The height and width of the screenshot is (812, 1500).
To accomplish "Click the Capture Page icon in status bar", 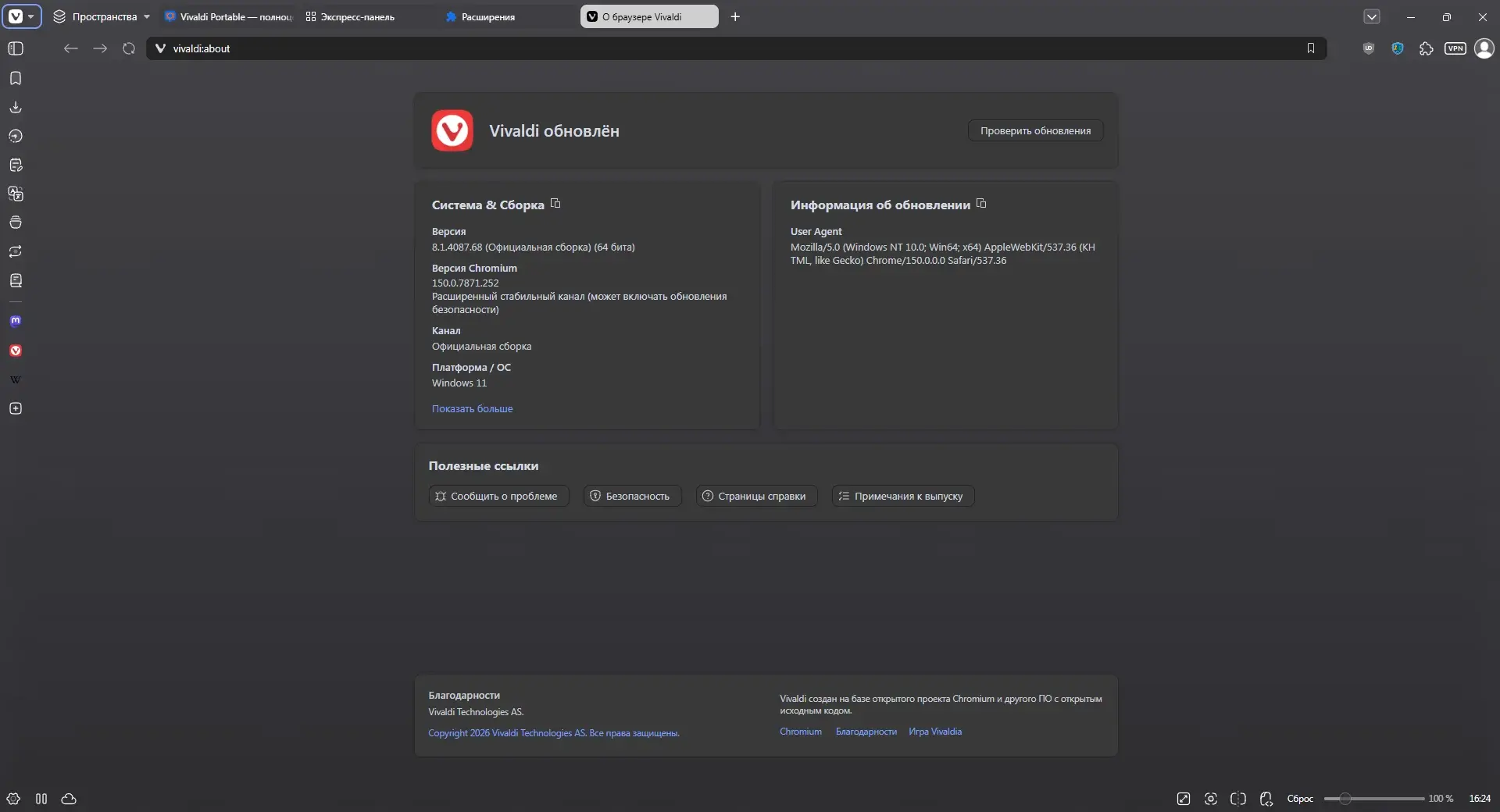I will pyautogui.click(x=1211, y=799).
